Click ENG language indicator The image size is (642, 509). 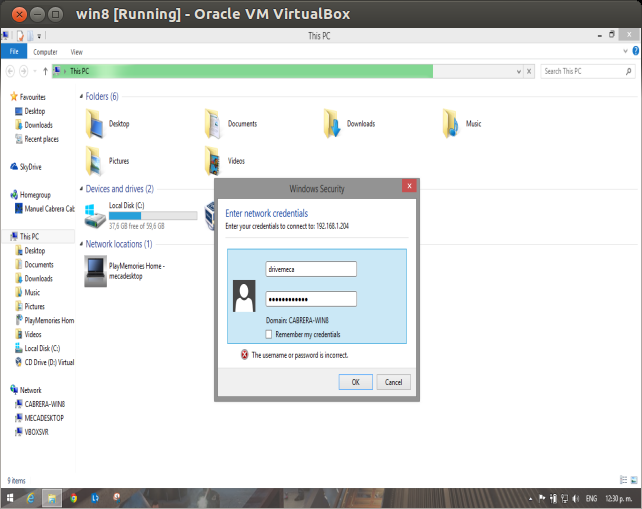(x=591, y=498)
